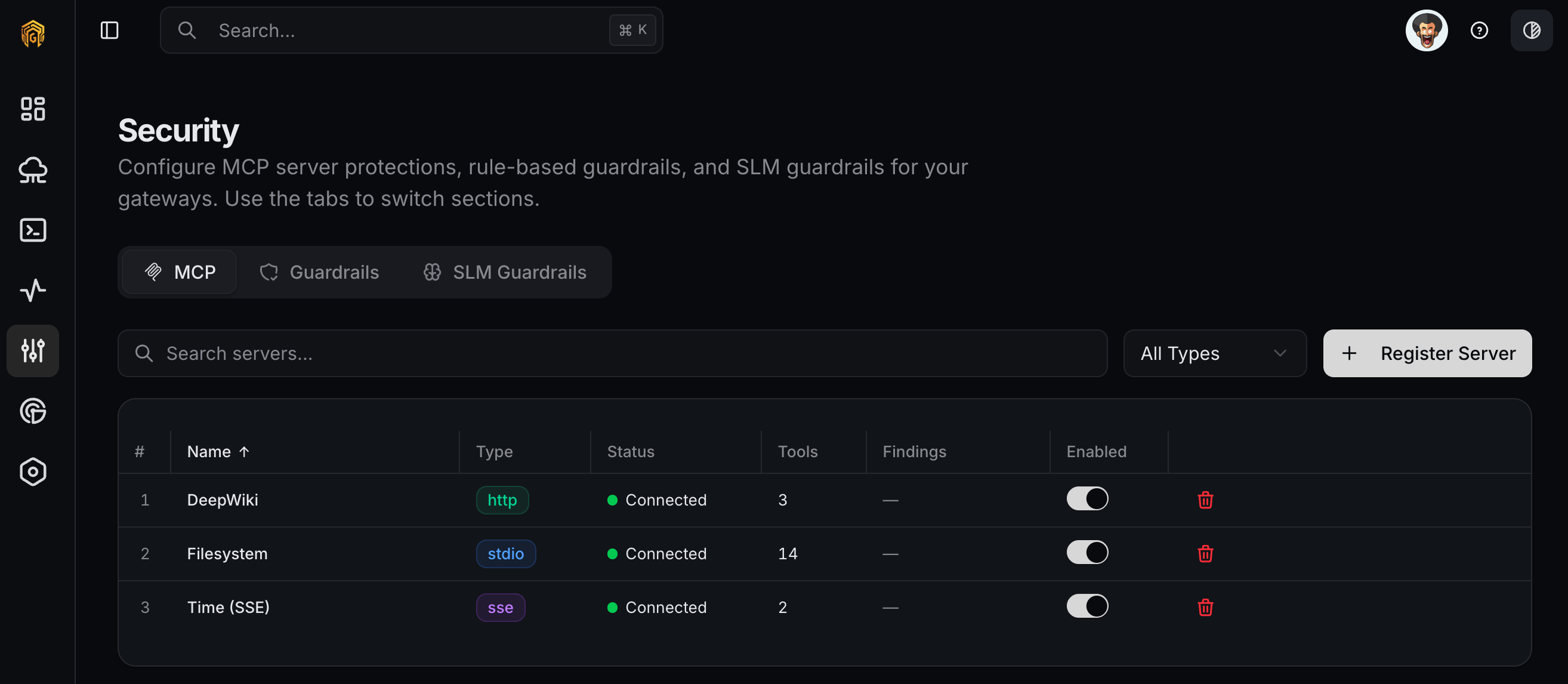Focus the Search servers field
This screenshot has width=1568, height=684.
[x=612, y=353]
